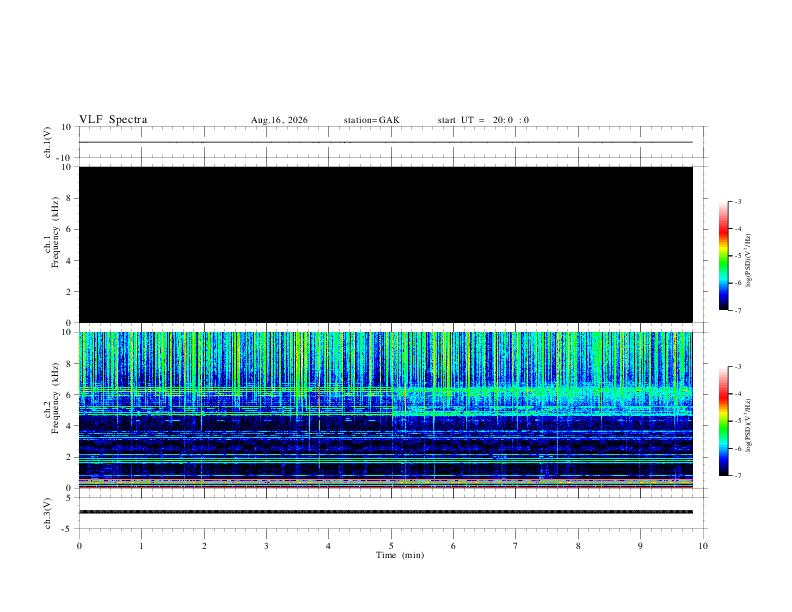Image resolution: width=792 pixels, height=612 pixels.
Task: Click the Aug.16, 2026 date label
Action: pyautogui.click(x=279, y=120)
